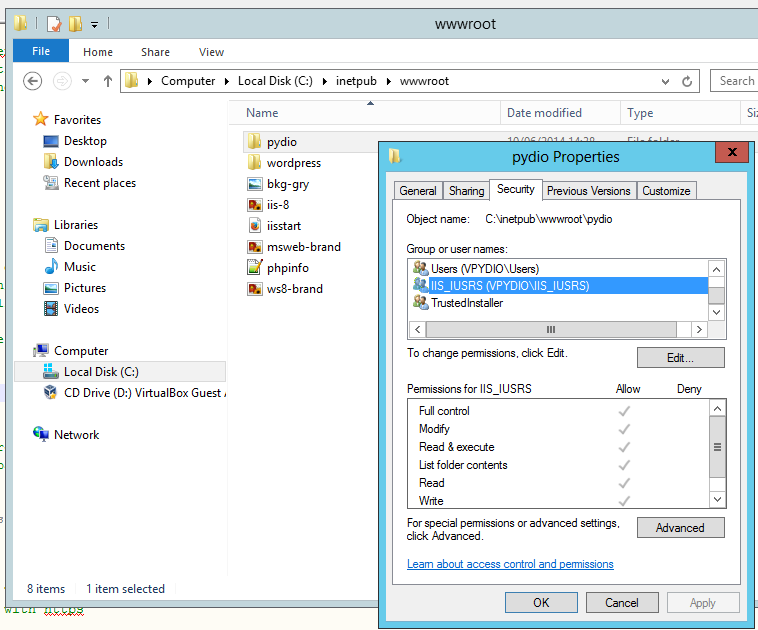Click Cancel in pydio Properties
This screenshot has width=758, height=630.
622,602
